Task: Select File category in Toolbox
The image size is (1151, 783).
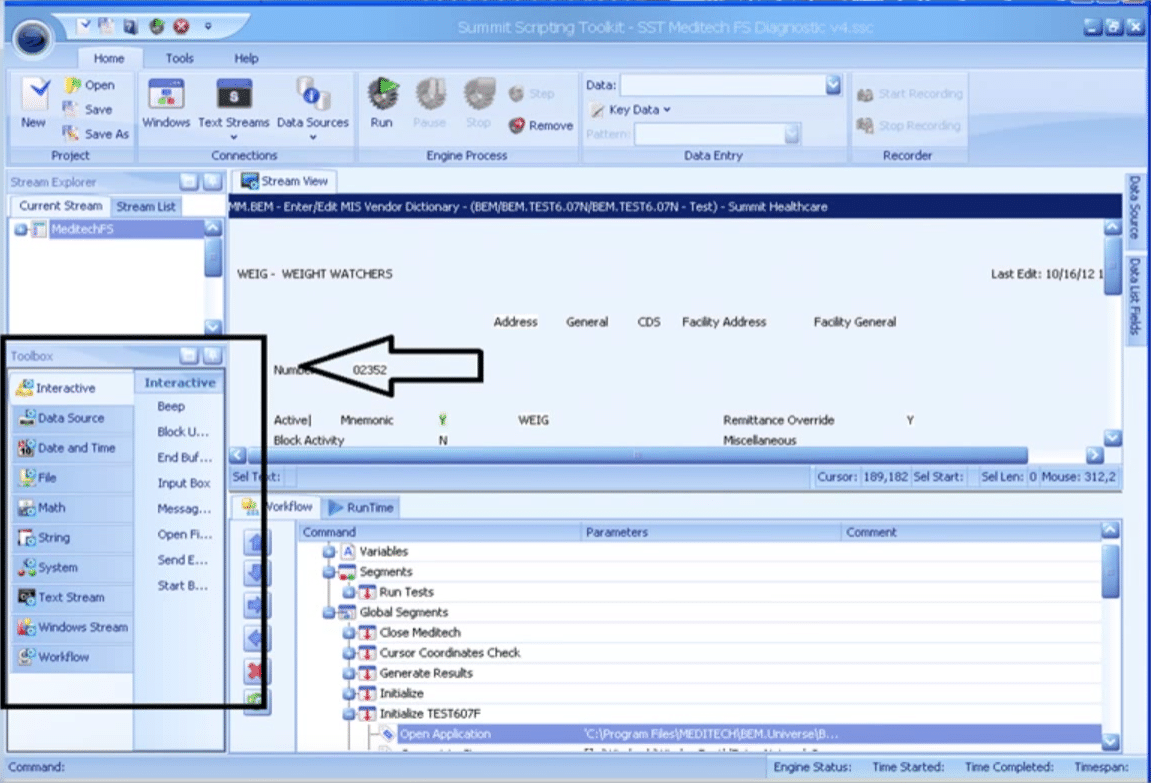Action: point(71,478)
